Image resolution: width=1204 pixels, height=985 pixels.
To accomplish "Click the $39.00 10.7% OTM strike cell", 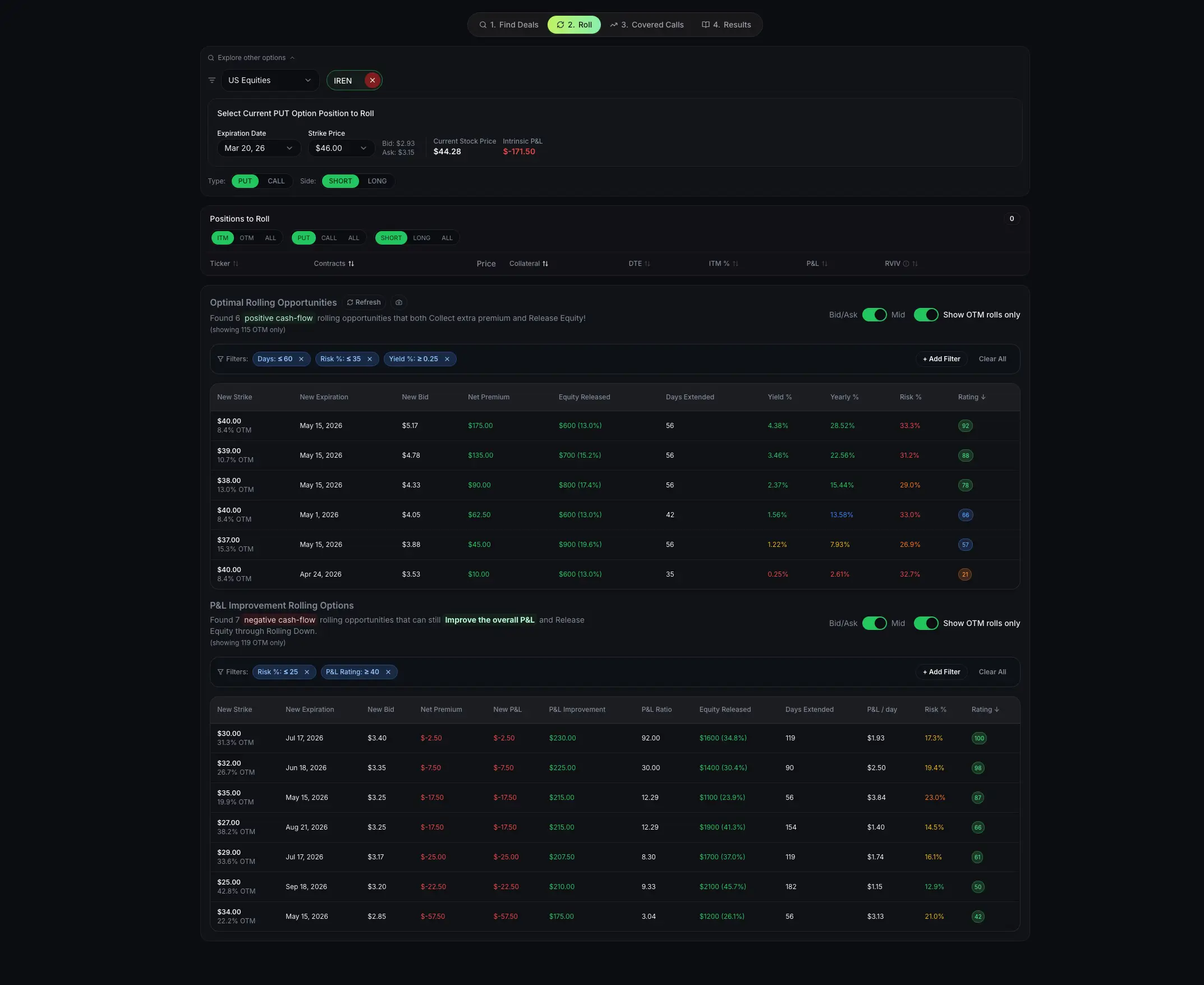I will pos(235,455).
